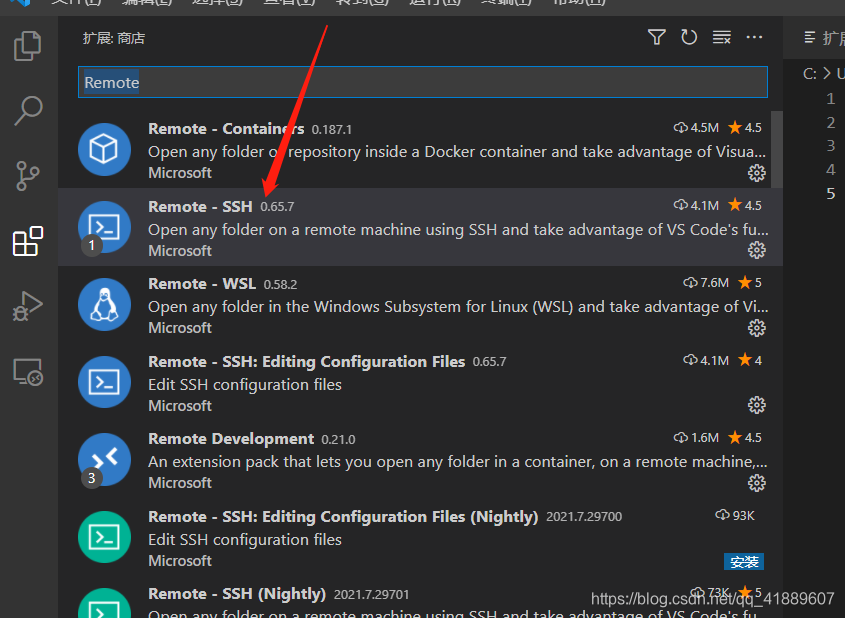Viewport: 845px width, 618px height.
Task: Open the Remote Explorer view
Action: [28, 372]
